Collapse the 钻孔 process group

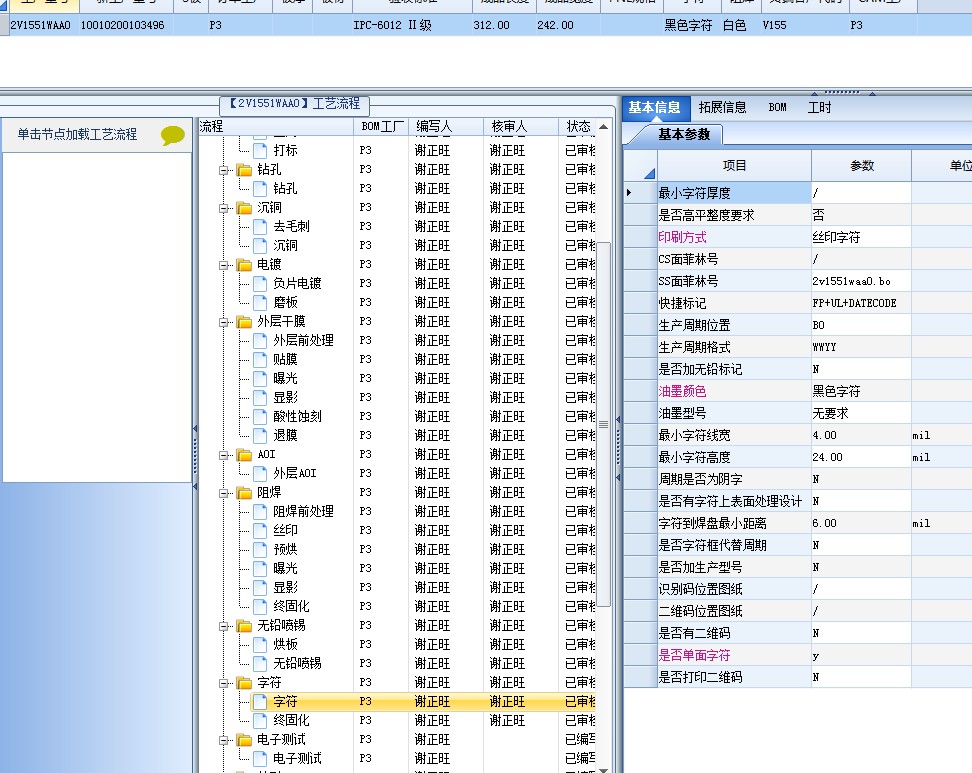pyautogui.click(x=224, y=170)
